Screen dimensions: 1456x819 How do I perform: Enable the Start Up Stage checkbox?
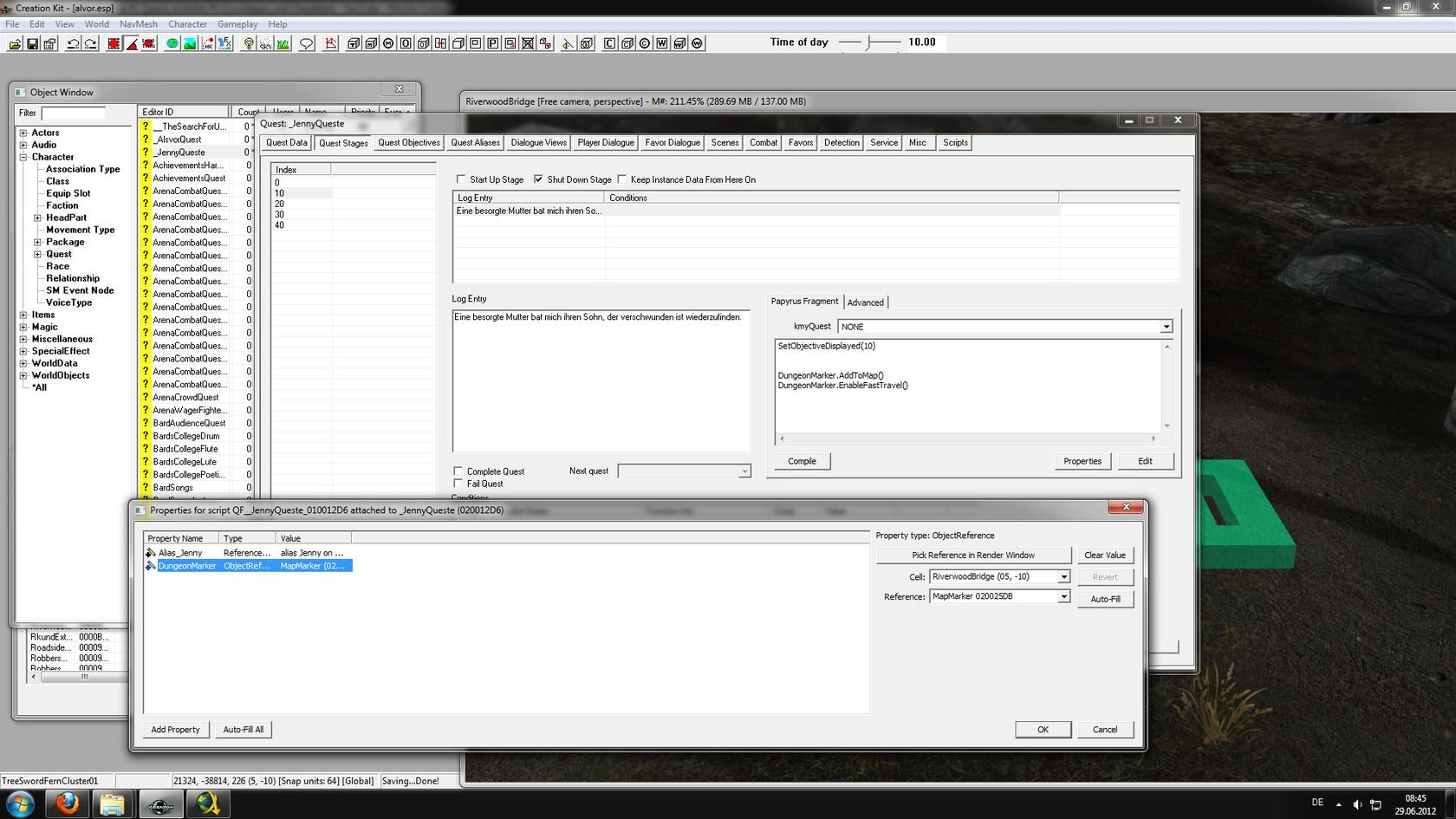pos(461,179)
